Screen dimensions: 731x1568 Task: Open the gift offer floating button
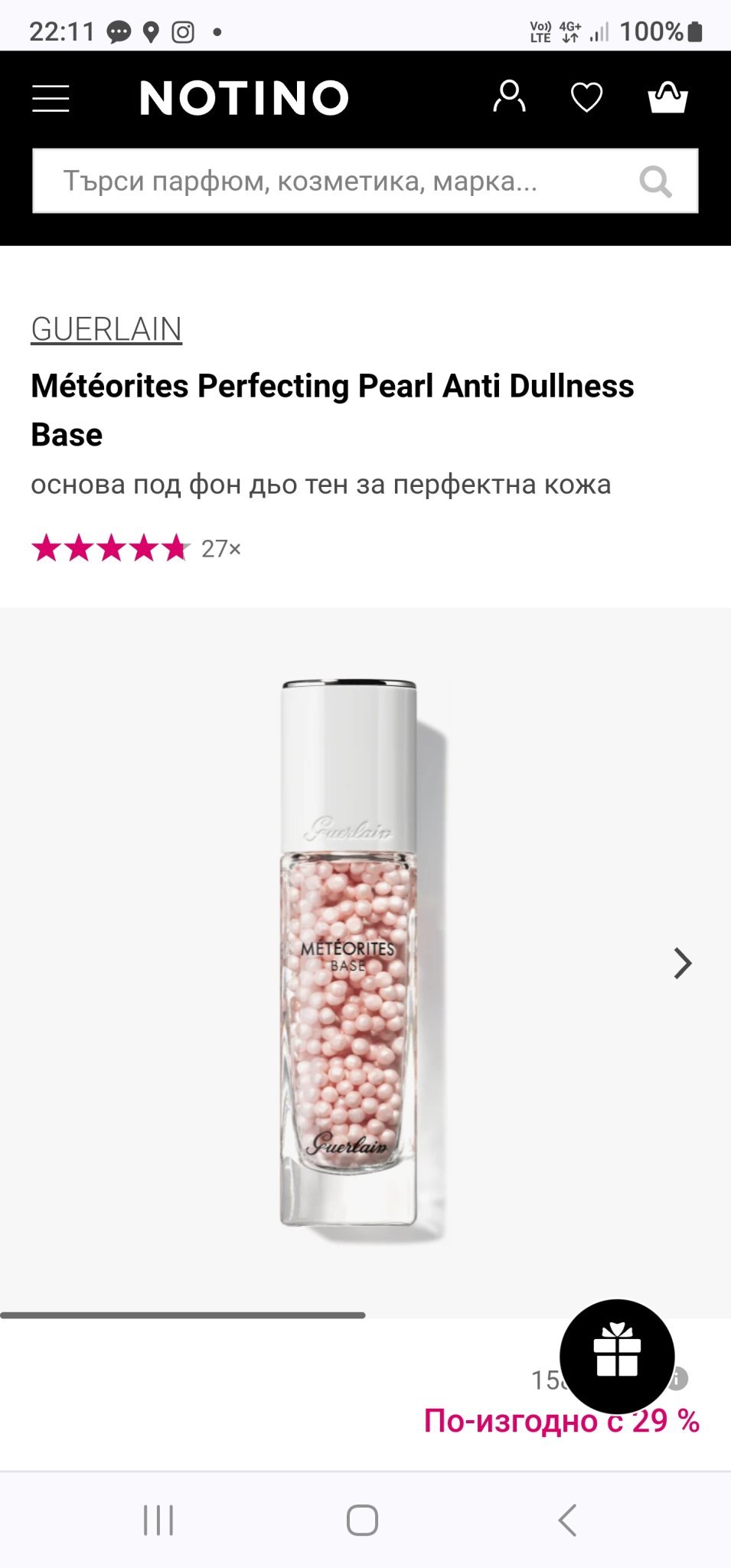(x=617, y=1356)
